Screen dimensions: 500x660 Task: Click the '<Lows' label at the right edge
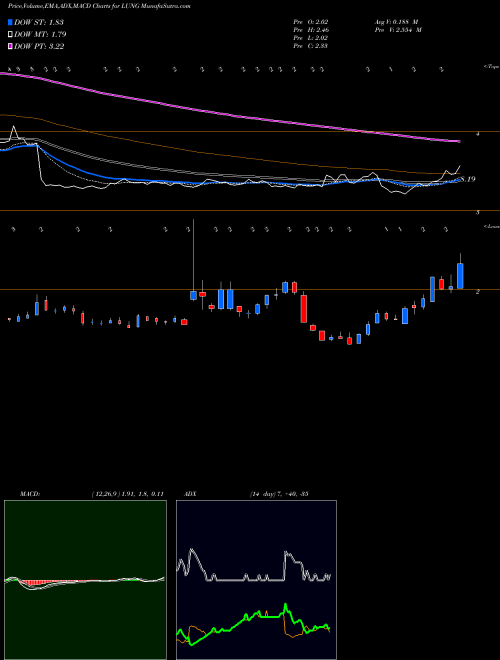(x=491, y=226)
